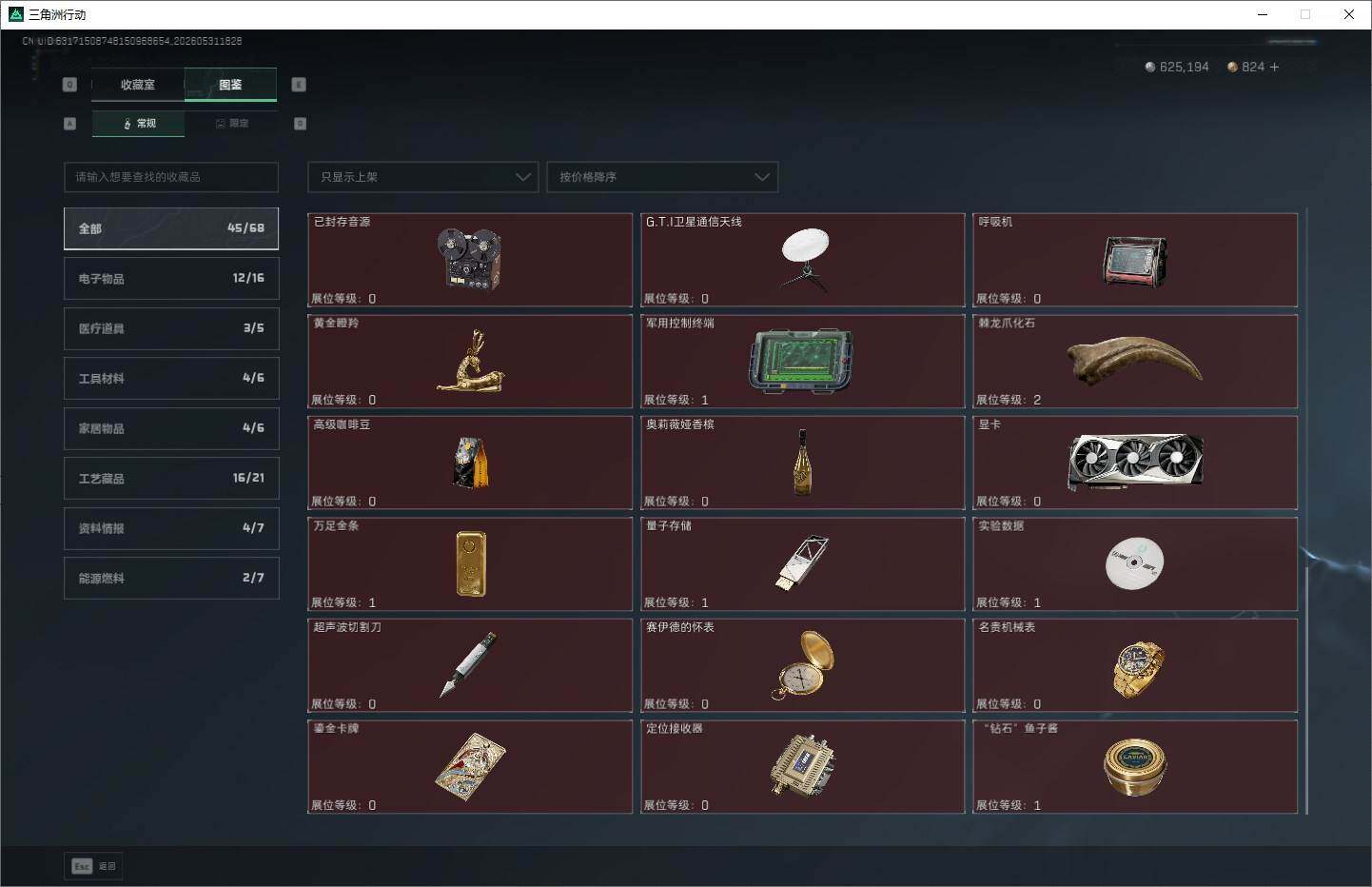
Task: Close the 三角洲行动 window
Action: (x=1349, y=14)
